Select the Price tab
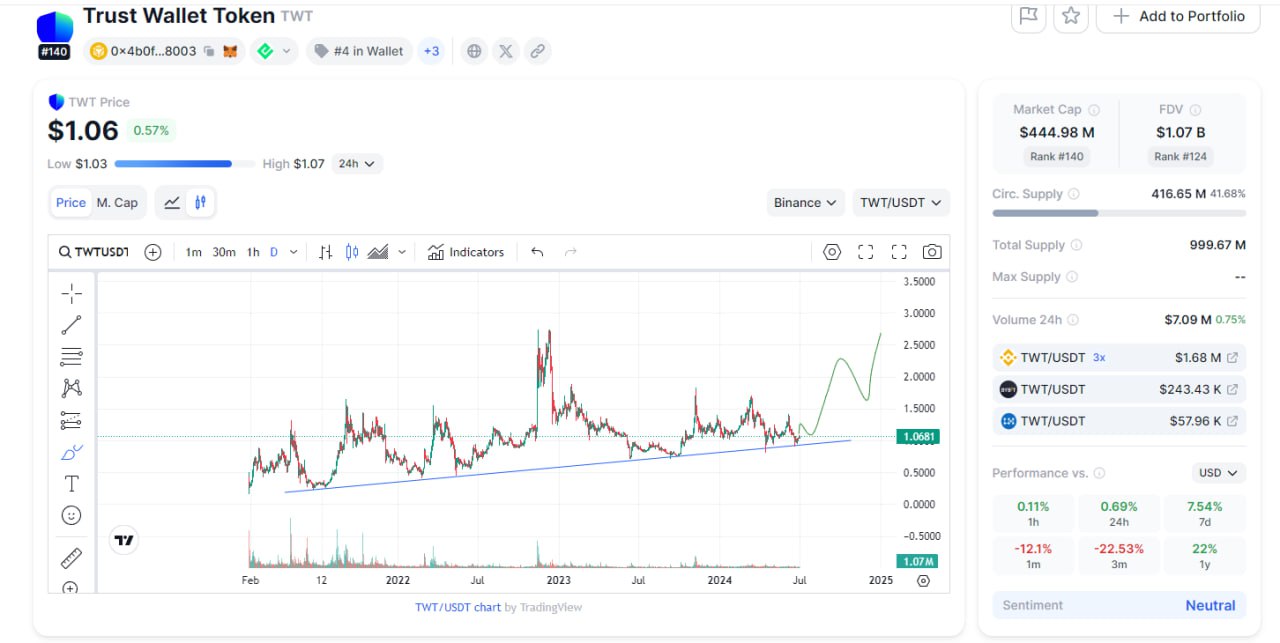 click(71, 203)
